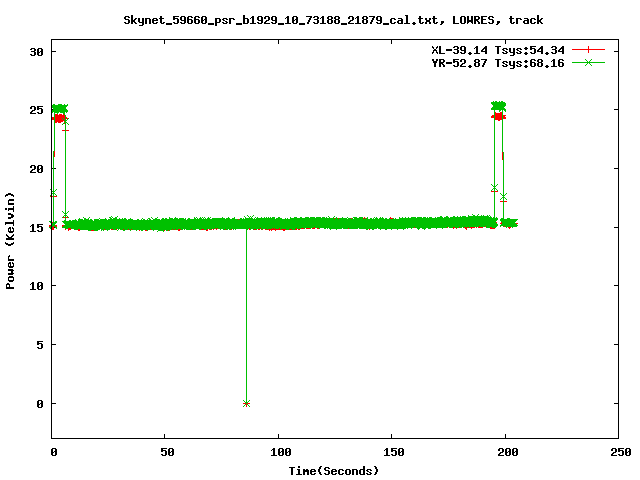Click the plot title 'Skynet_59660_psr_b1929_10_73188_21879_cal.txt, LOWRES, track'
Screen dimensions: 640x480
[x=333, y=20]
